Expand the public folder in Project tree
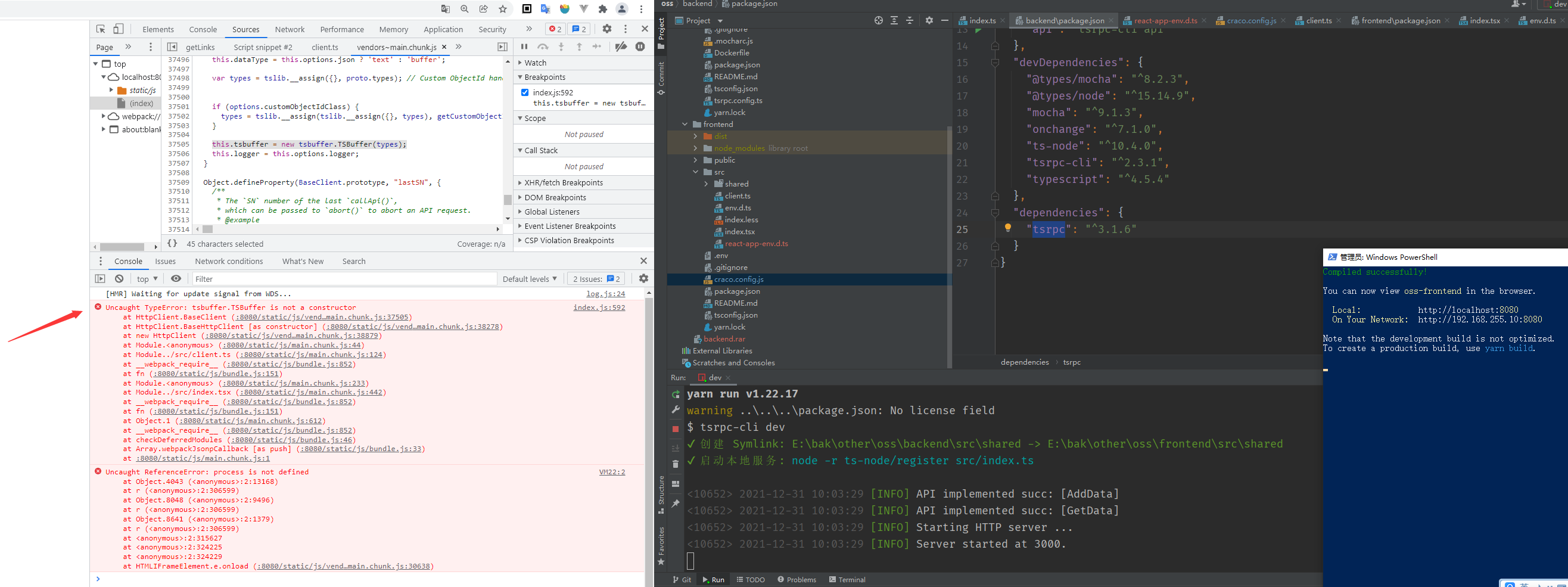 click(x=695, y=160)
